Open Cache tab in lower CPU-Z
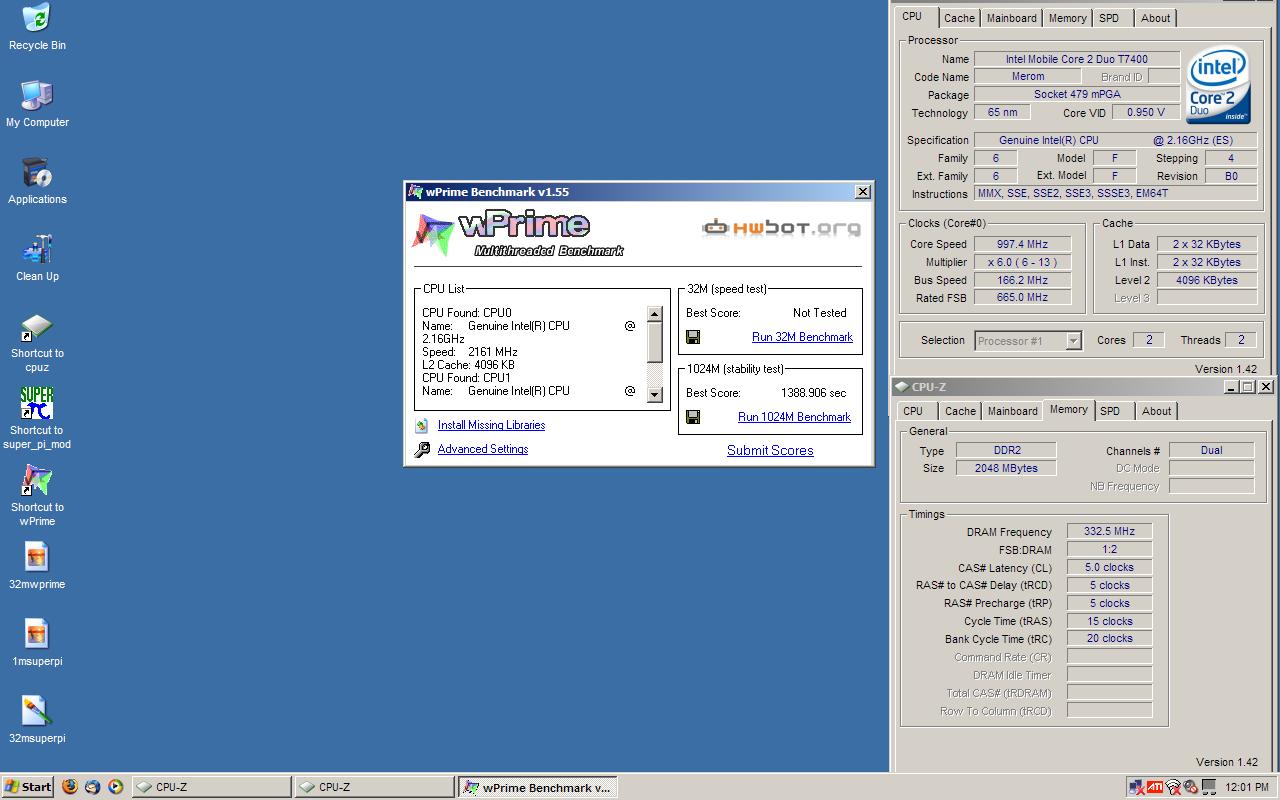The width and height of the screenshot is (1280, 800). coord(960,411)
